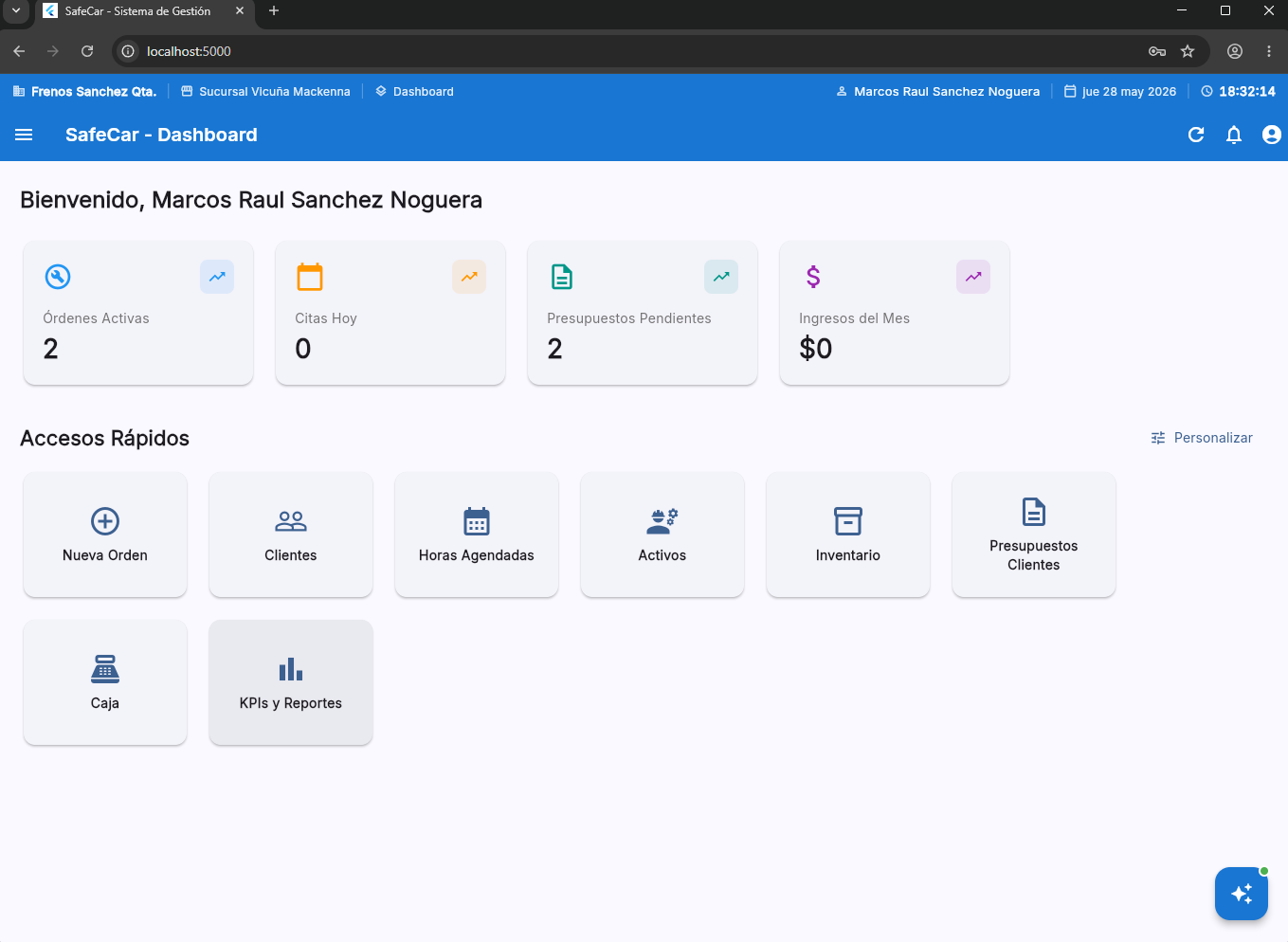The height and width of the screenshot is (942, 1288).
Task: Click the trend arrow on Citas Hoy card
Action: click(469, 277)
